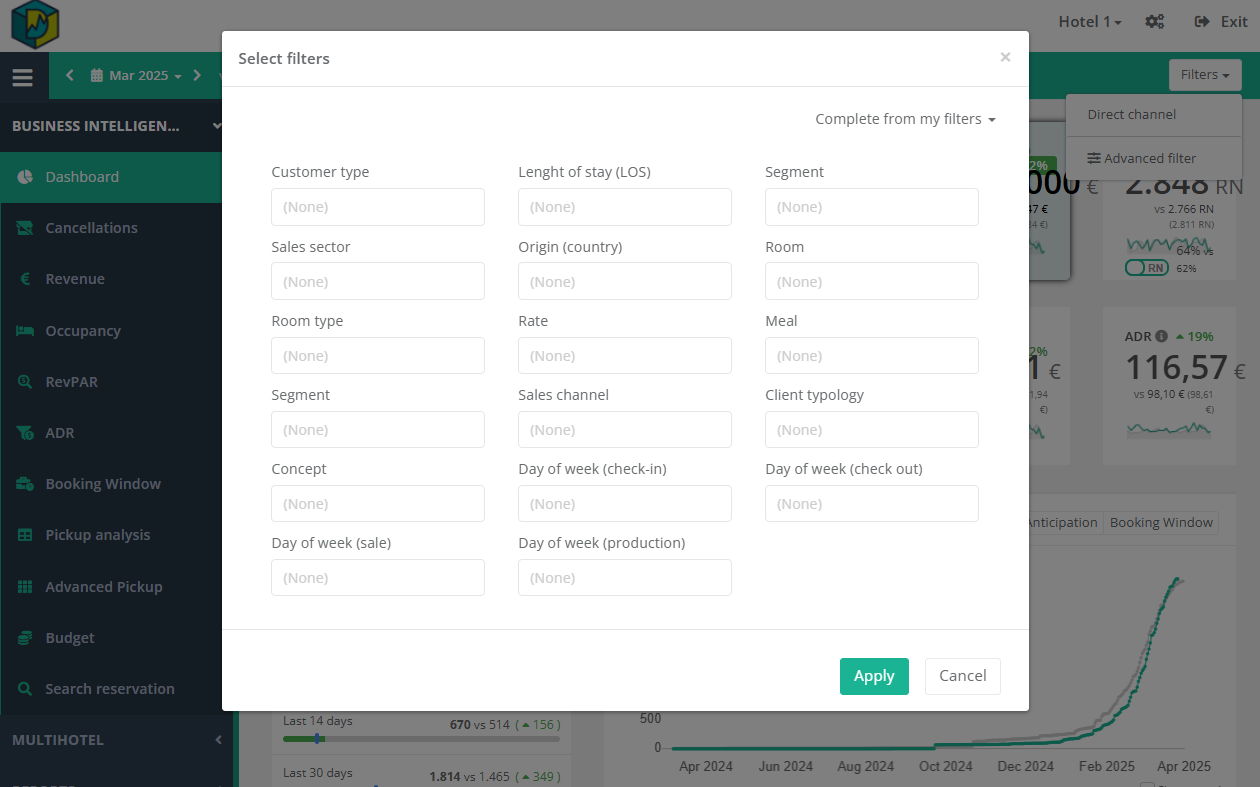Image resolution: width=1260 pixels, height=787 pixels.
Task: Click the Search reservation magnifier icon
Action: (x=25, y=689)
